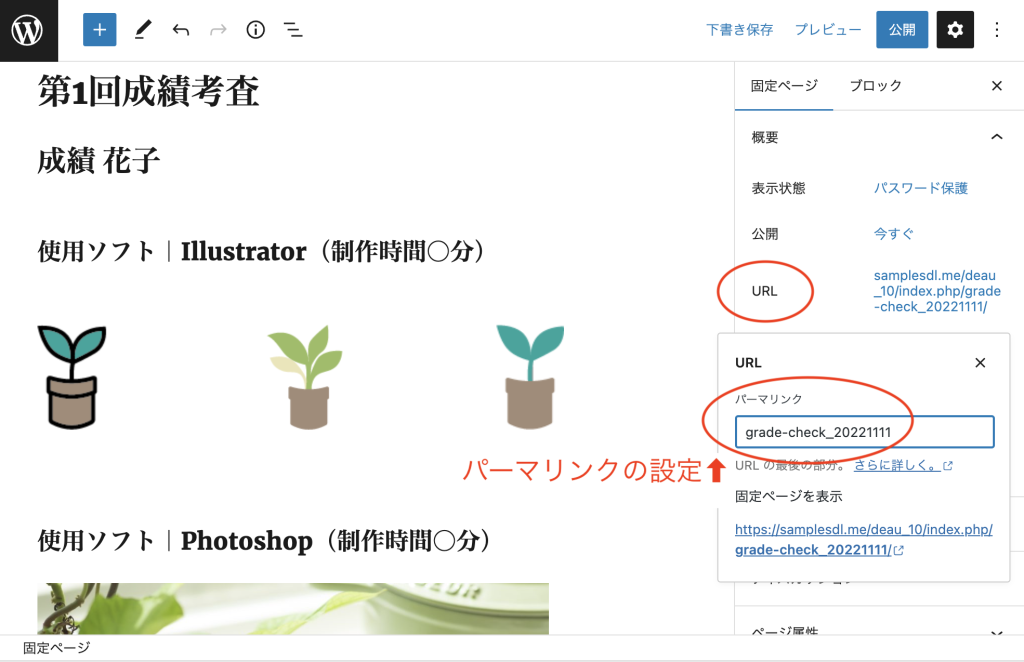Open the パスワード保護 visibility dropdown
The height and width of the screenshot is (662, 1024).
pos(920,188)
